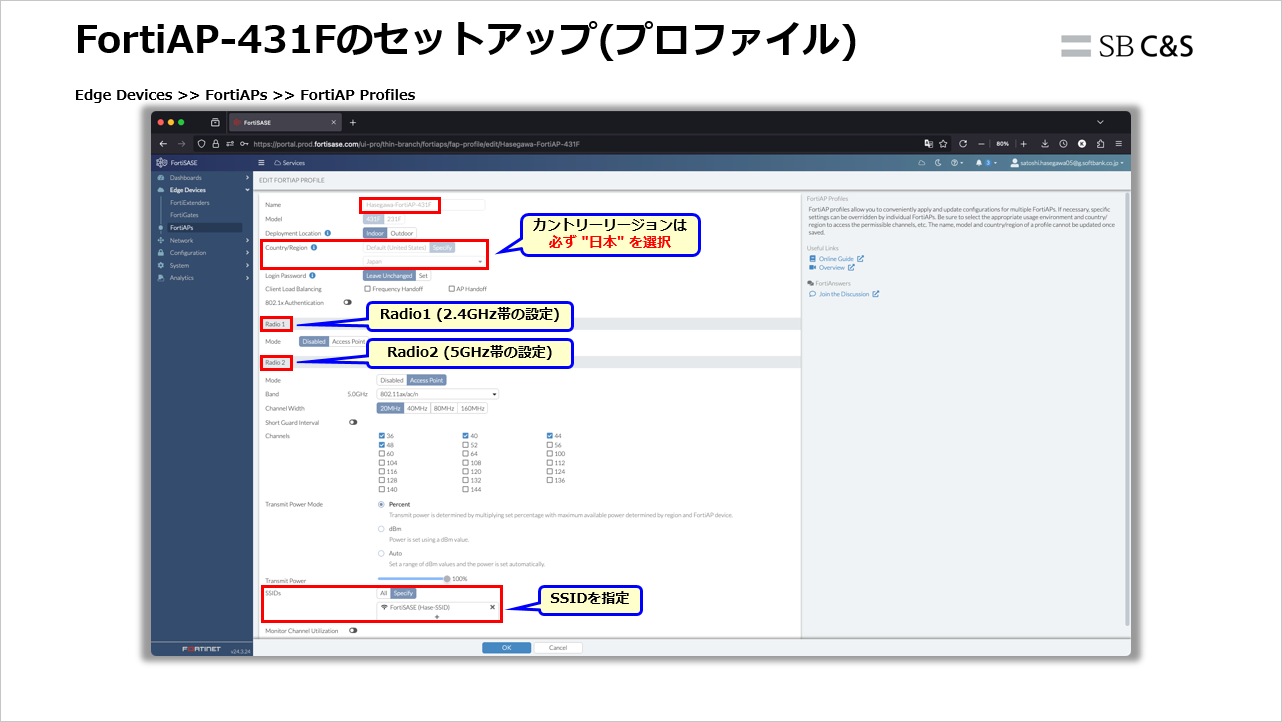Expand the Network sidebar menu
The height and width of the screenshot is (722, 1282).
[x=202, y=240]
